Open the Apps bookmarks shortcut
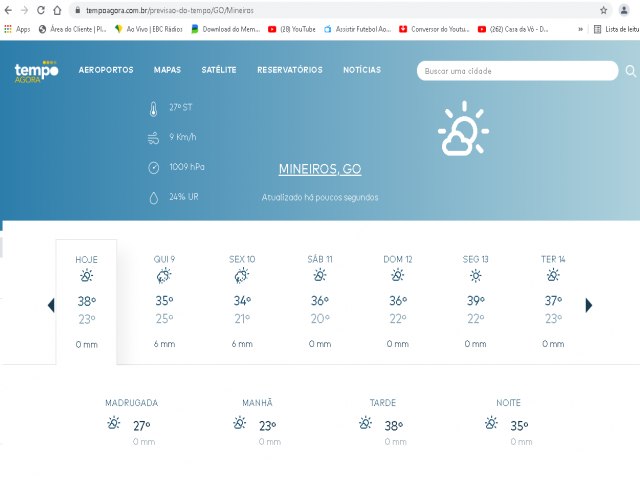 pyautogui.click(x=17, y=29)
